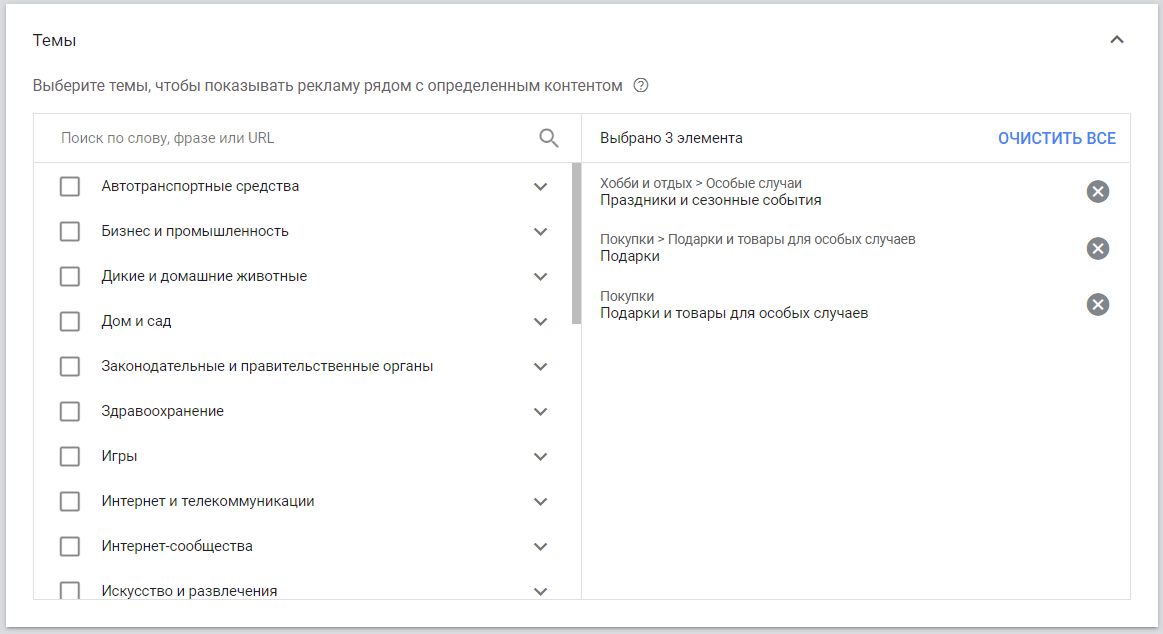
Task: Select the 'Игры' topic checkbox
Action: coord(70,457)
